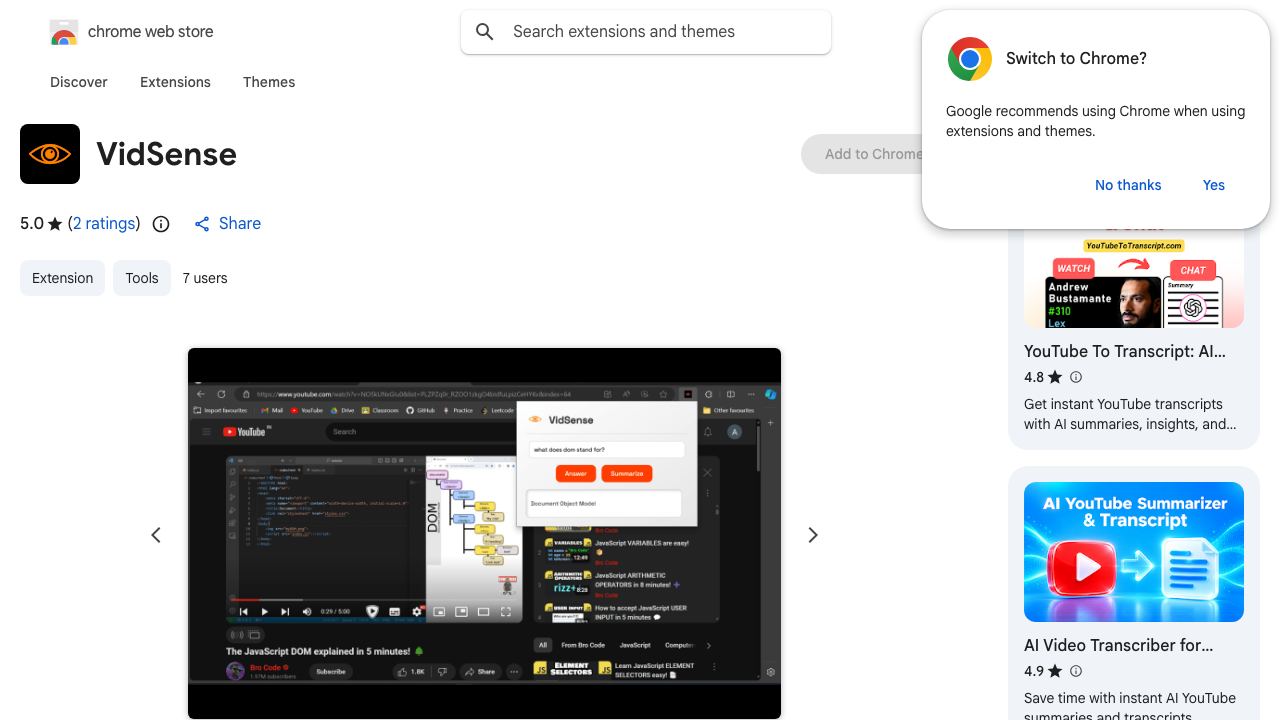Click the Google recommends using Chrome message

tap(1096, 121)
